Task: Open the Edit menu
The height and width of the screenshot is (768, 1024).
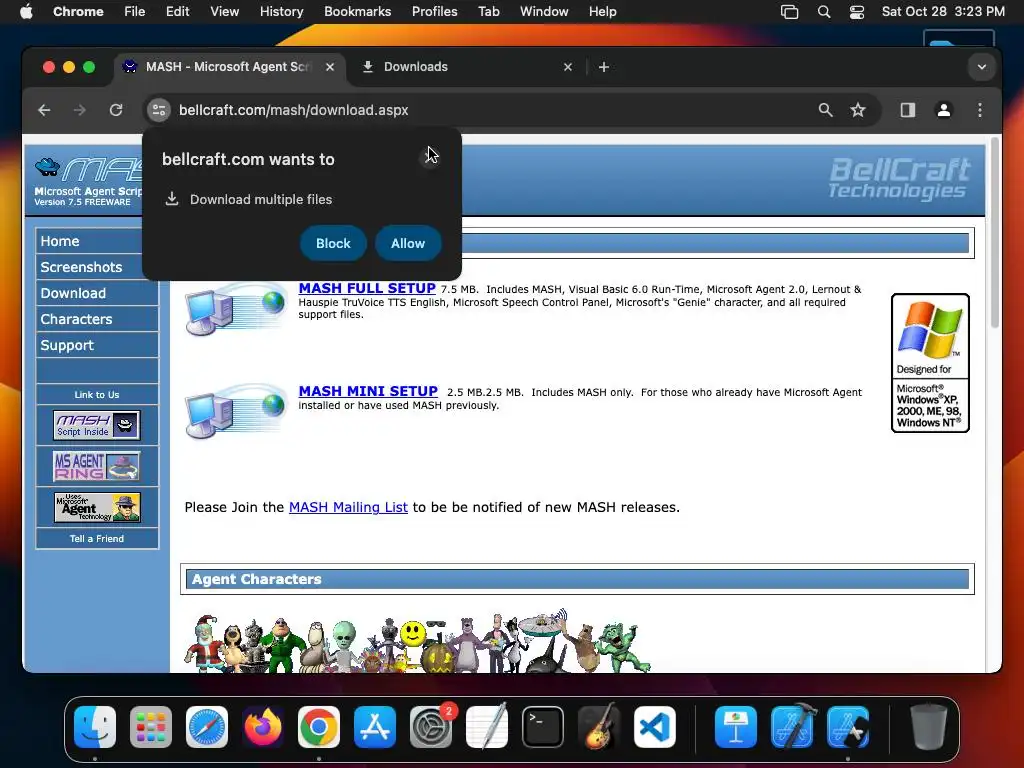Action: point(178,12)
